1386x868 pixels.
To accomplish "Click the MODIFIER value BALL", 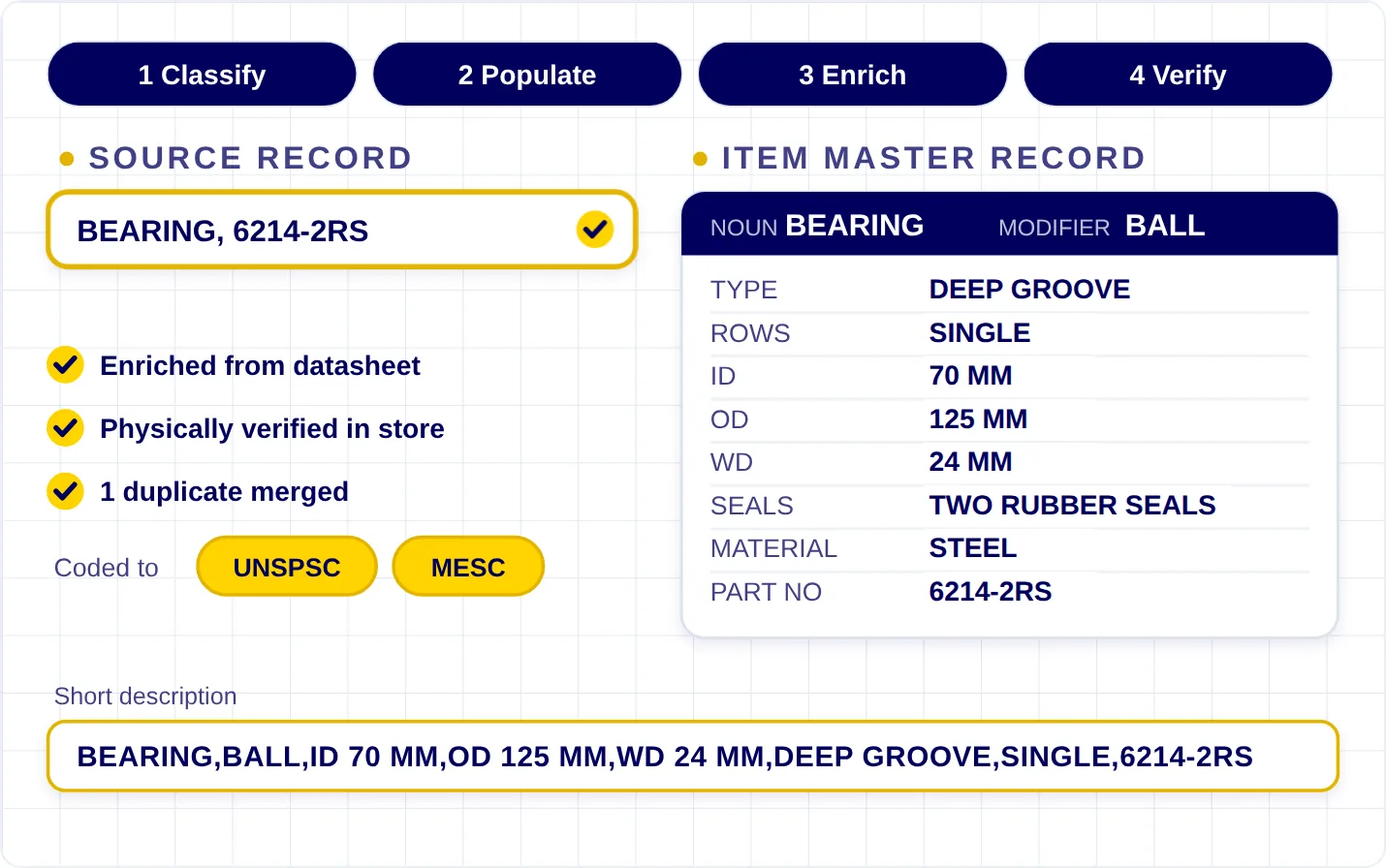I will click(1165, 226).
